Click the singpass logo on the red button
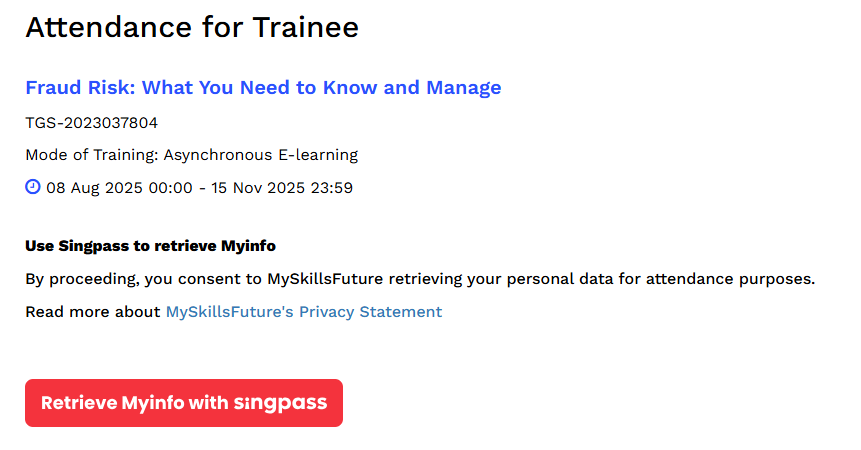Viewport: 861px width, 450px height. click(280, 403)
